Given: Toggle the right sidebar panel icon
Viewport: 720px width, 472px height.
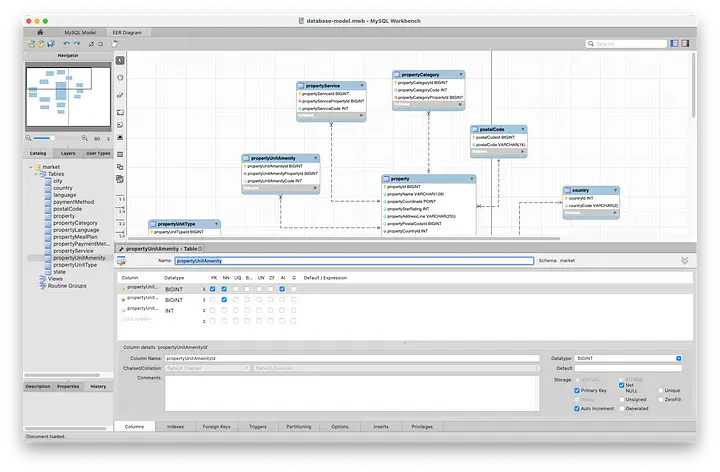Looking at the screenshot, I should click(x=685, y=44).
